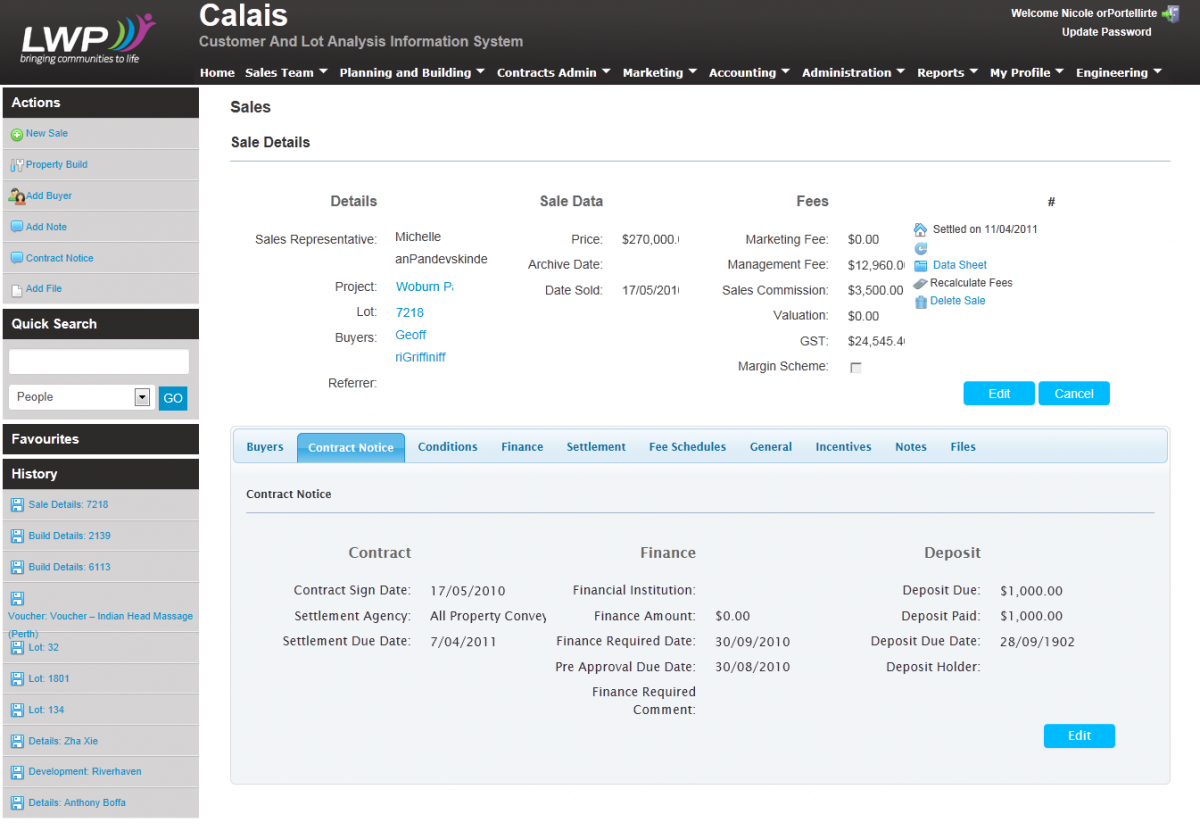The width and height of the screenshot is (1200, 831).
Task: Click the Add File document icon
Action: pos(16,290)
